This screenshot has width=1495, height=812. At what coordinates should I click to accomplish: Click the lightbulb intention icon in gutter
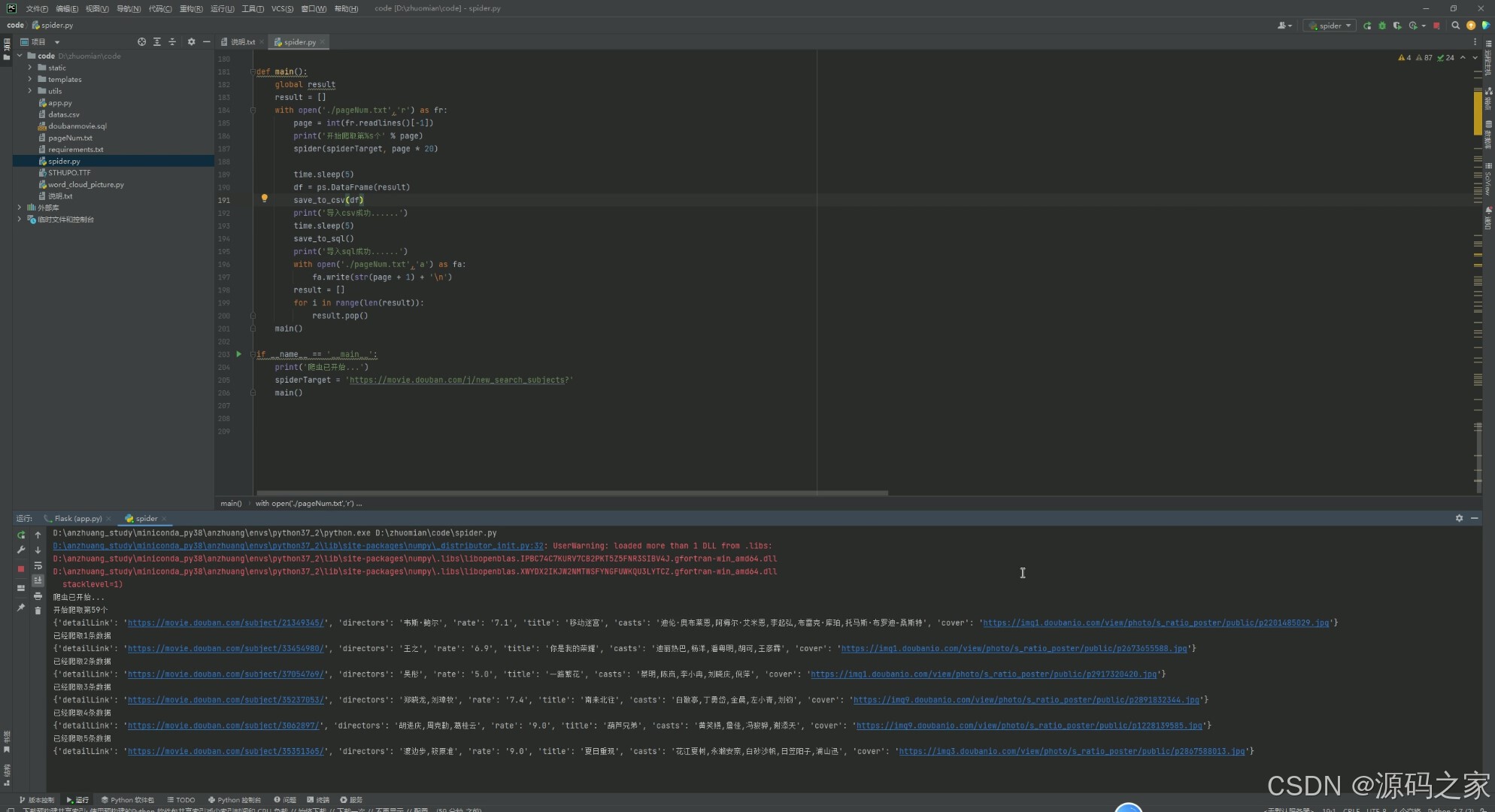tap(264, 198)
